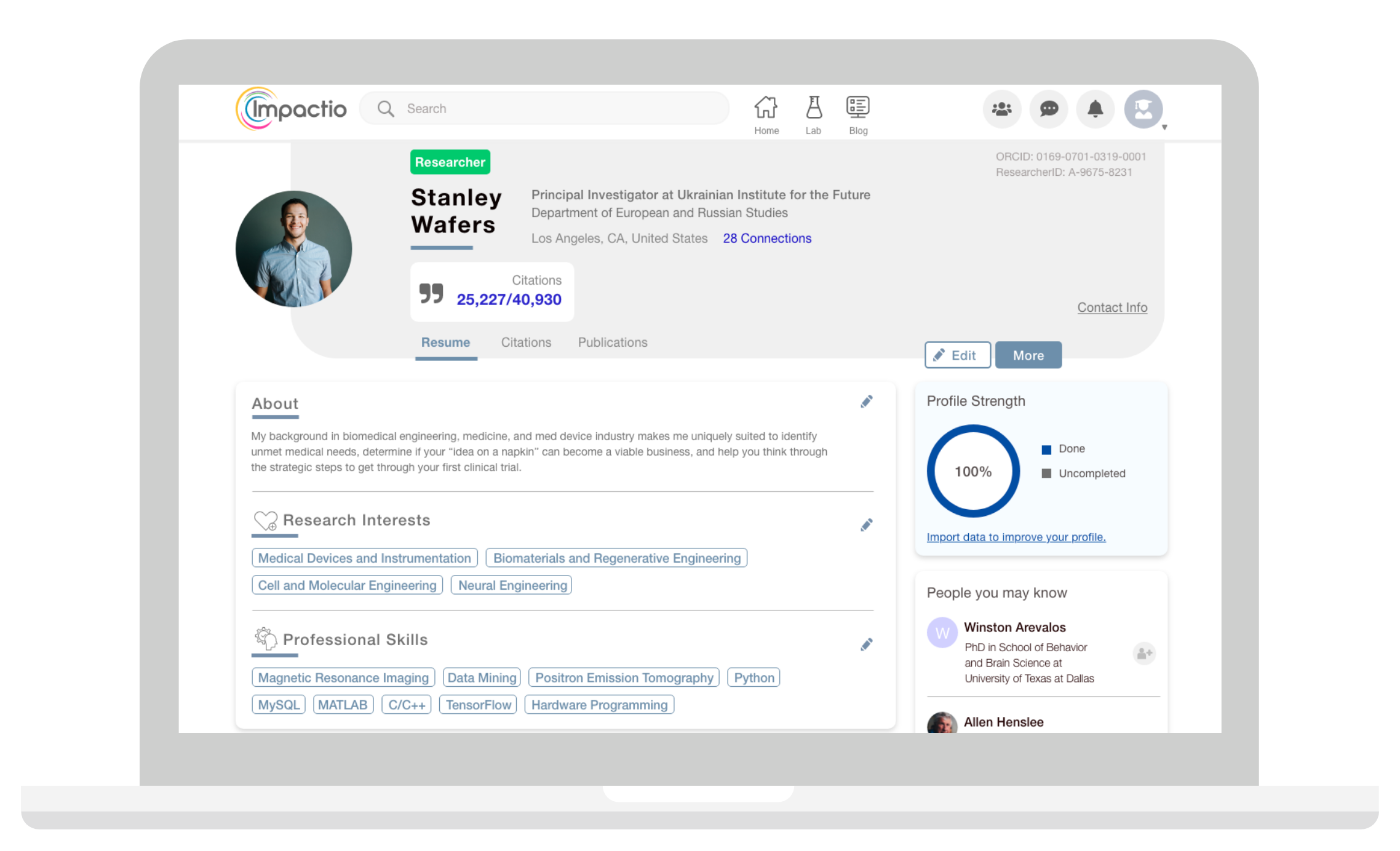
Task: Click Los Angeles, CA location text
Action: tap(619, 239)
